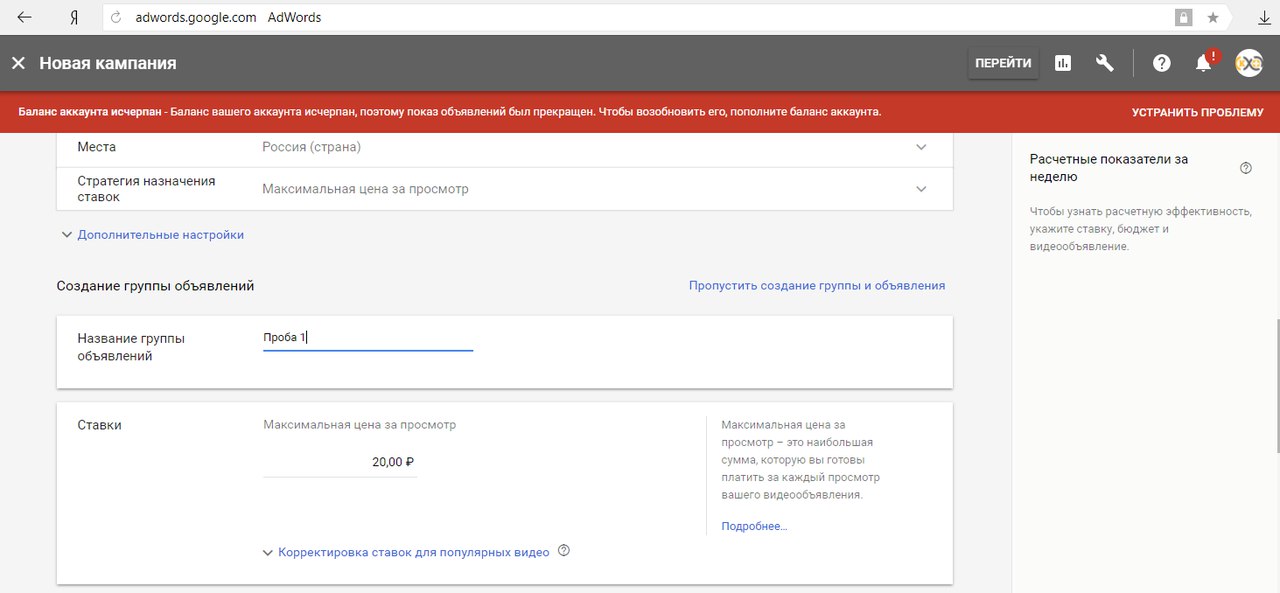Go back using the browser back arrow
The height and width of the screenshot is (593, 1280).
tap(25, 17)
